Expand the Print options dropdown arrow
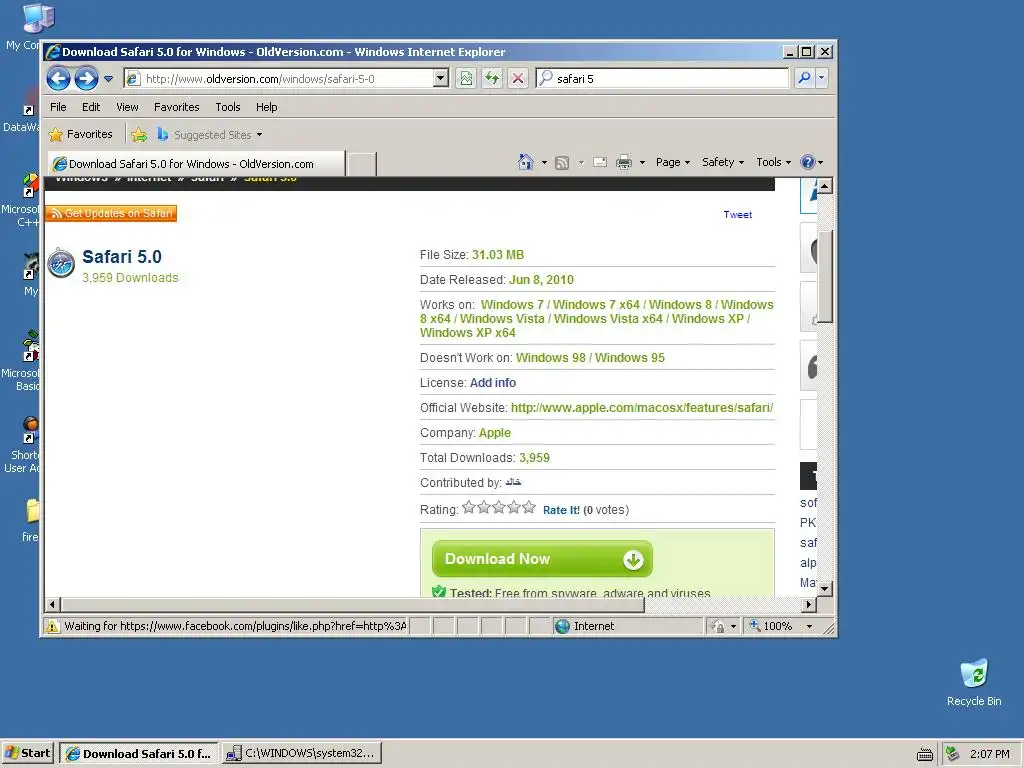 [642, 163]
